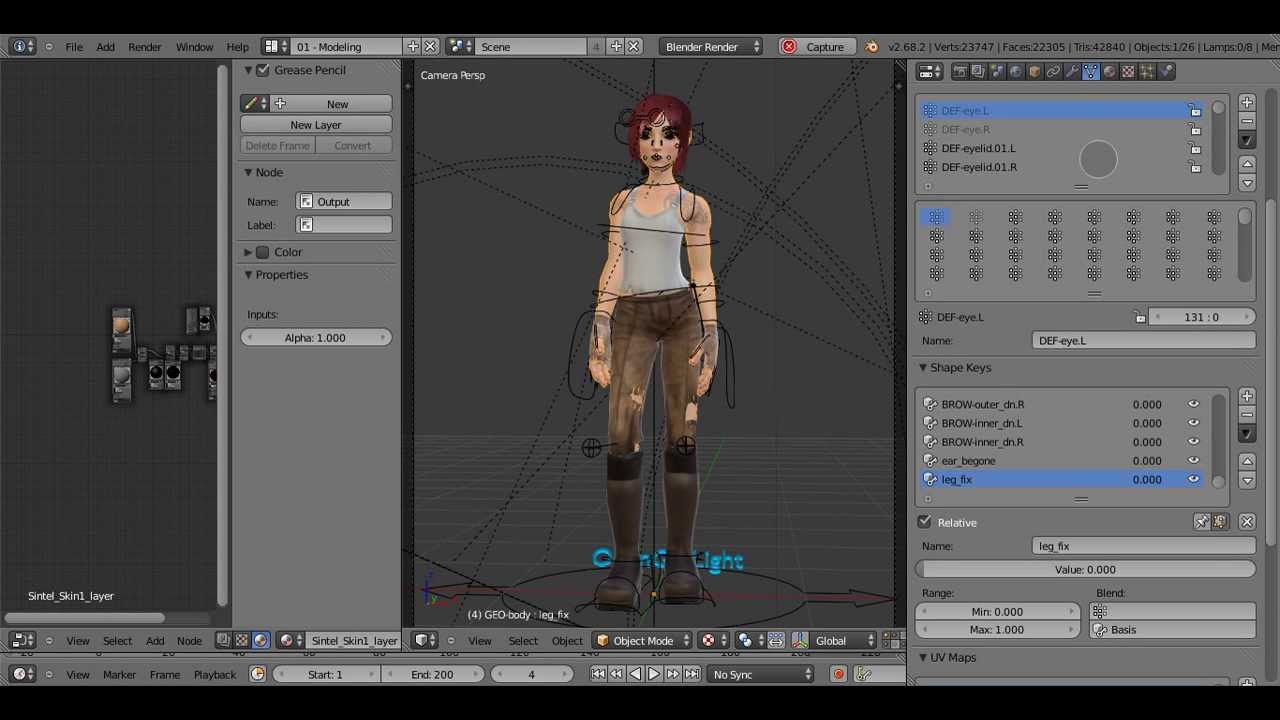The image size is (1280, 720).
Task: Toggle the Color panel checkbox
Action: [263, 252]
